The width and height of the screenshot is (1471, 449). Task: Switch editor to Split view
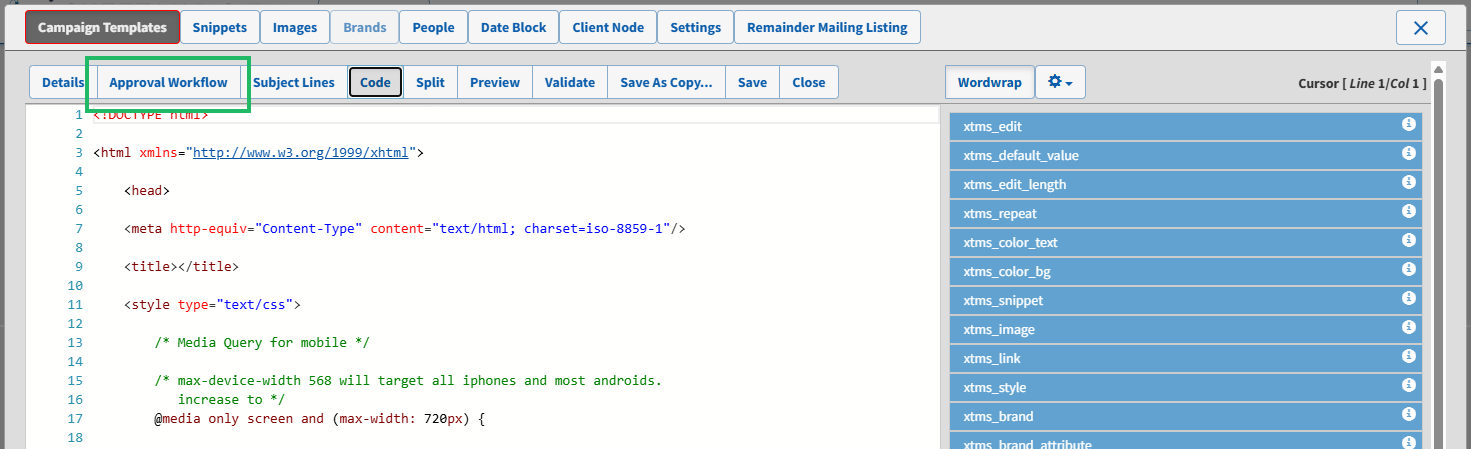[430, 82]
